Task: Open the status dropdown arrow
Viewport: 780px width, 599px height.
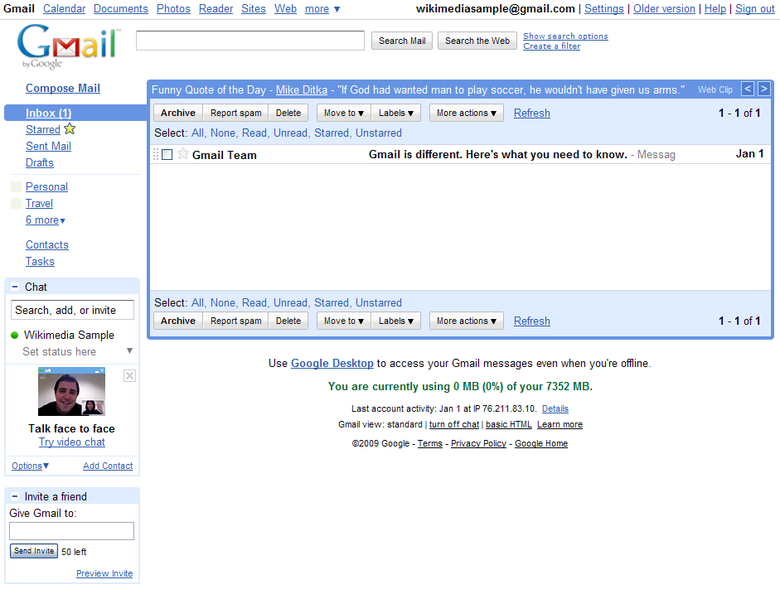Action: tap(129, 351)
